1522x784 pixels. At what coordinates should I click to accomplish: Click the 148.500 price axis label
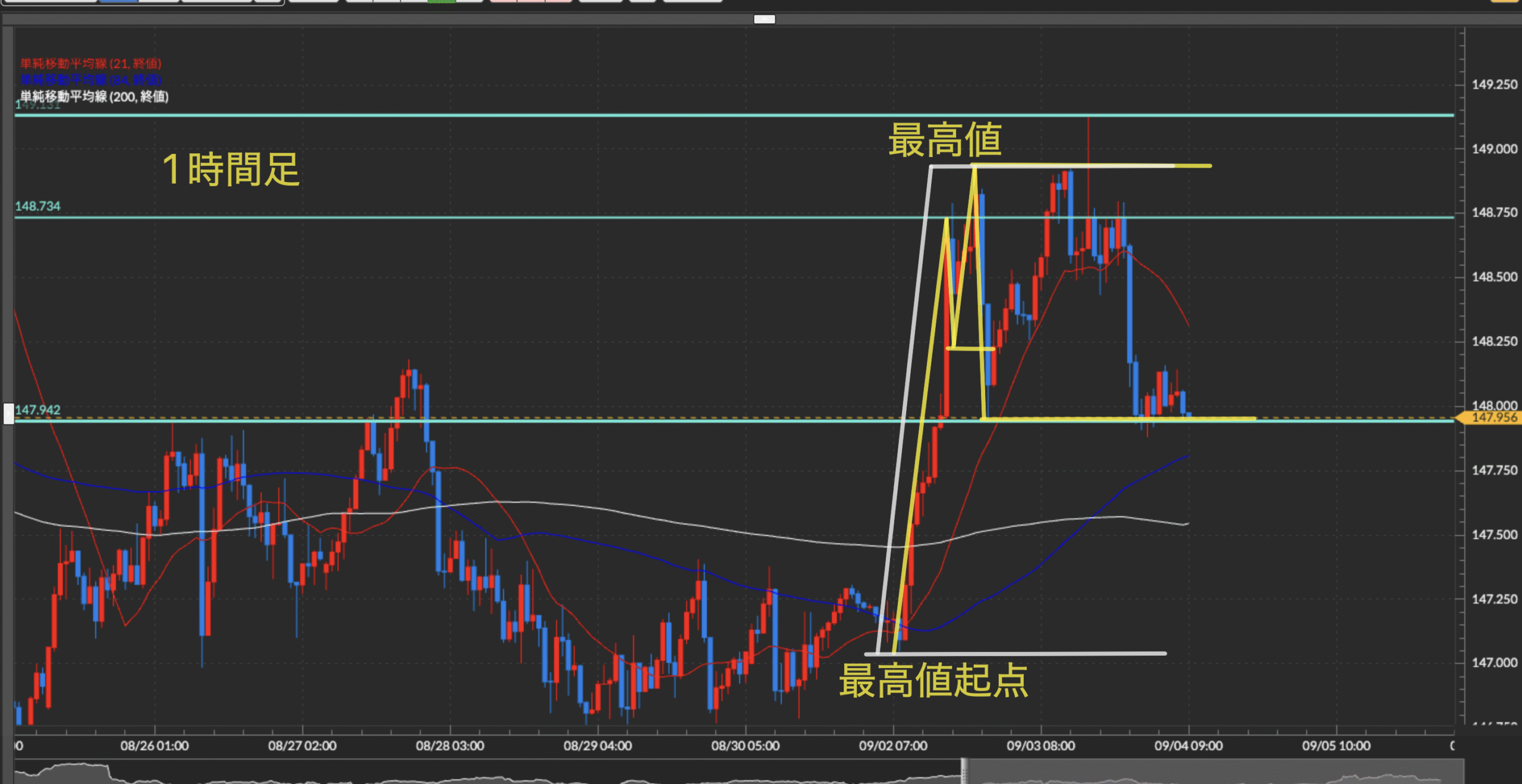(1495, 277)
